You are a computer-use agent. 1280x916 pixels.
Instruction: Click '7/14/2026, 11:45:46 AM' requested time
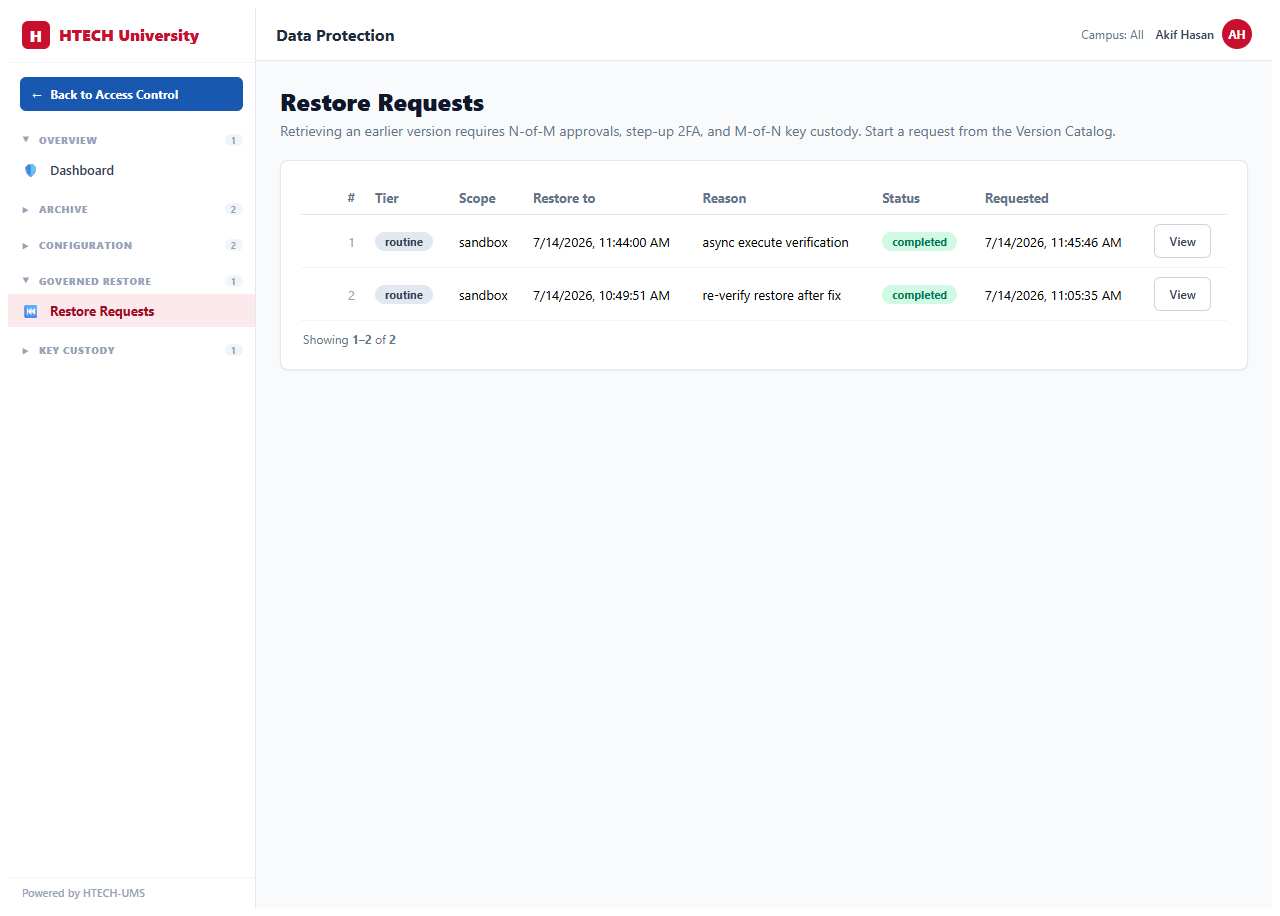click(x=1053, y=243)
